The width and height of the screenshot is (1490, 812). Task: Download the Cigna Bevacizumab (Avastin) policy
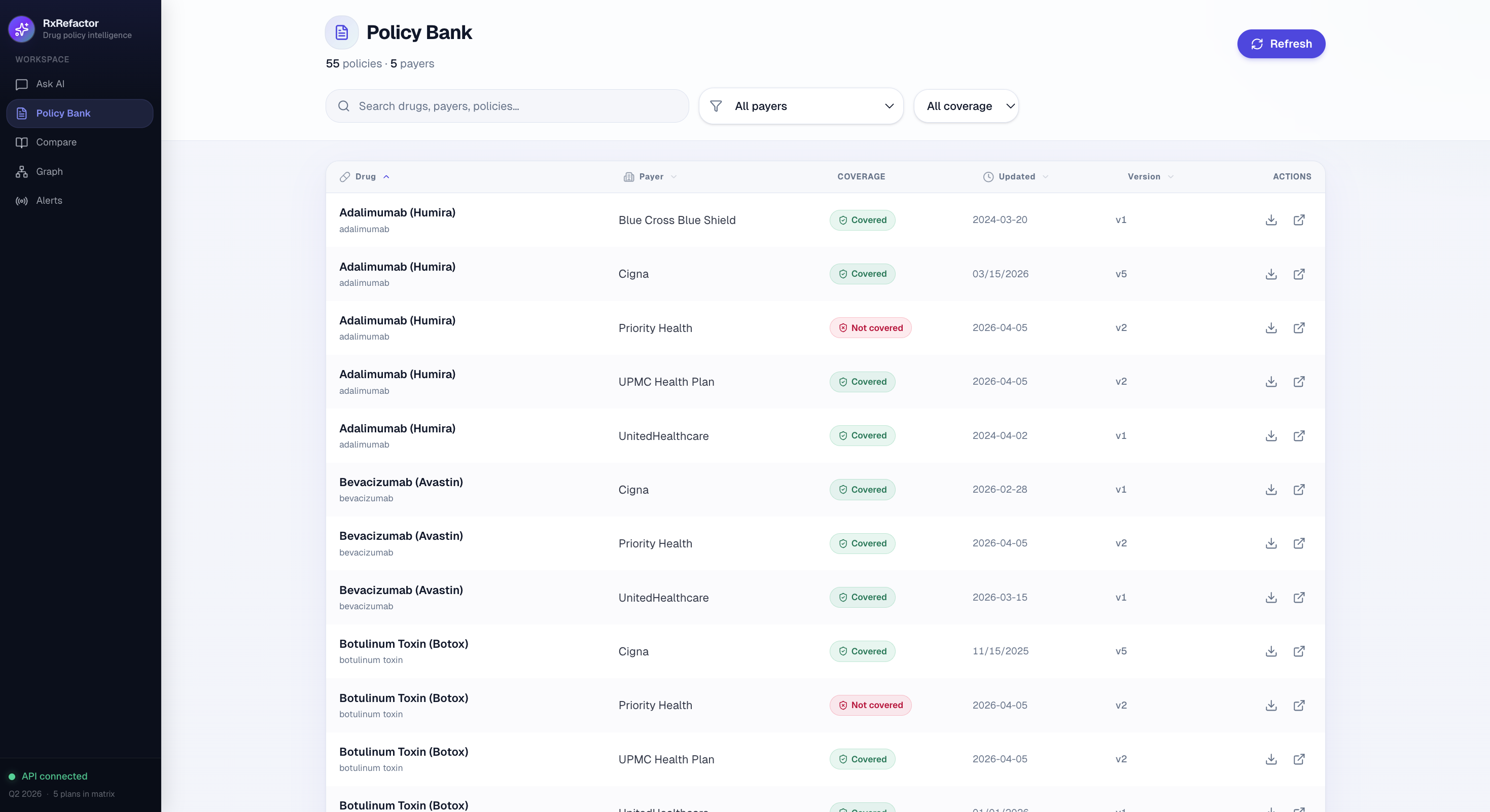click(x=1271, y=490)
